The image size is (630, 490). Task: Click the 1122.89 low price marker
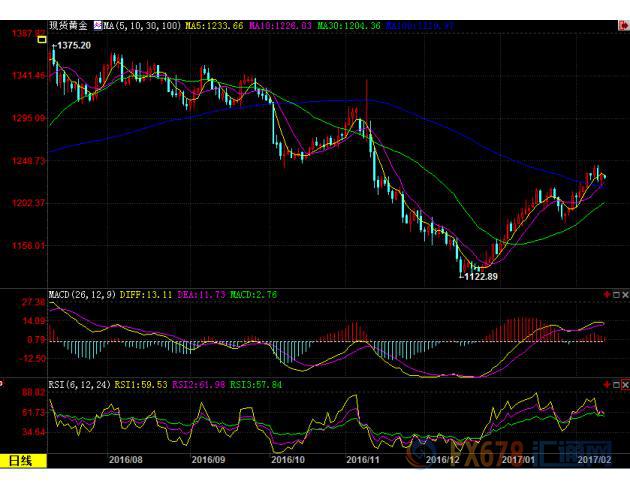[x=479, y=276]
